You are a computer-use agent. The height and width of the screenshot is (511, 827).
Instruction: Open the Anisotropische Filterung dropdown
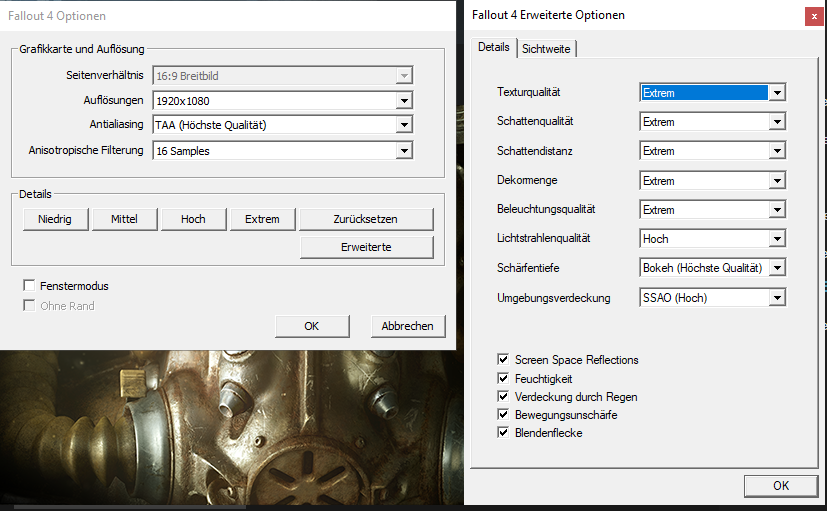coord(283,150)
